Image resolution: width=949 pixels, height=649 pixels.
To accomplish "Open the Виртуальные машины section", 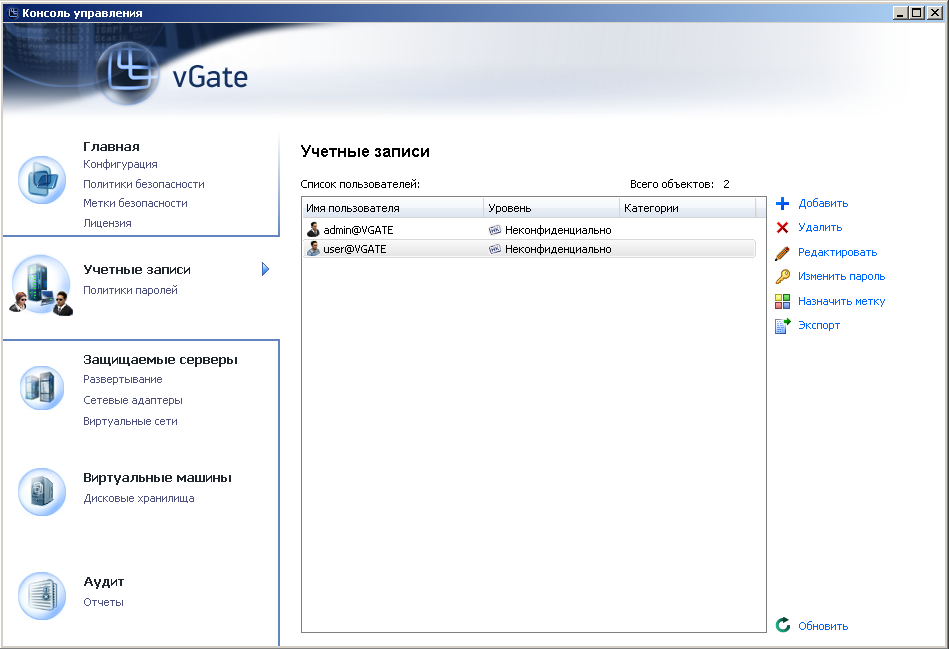I will click(x=157, y=478).
